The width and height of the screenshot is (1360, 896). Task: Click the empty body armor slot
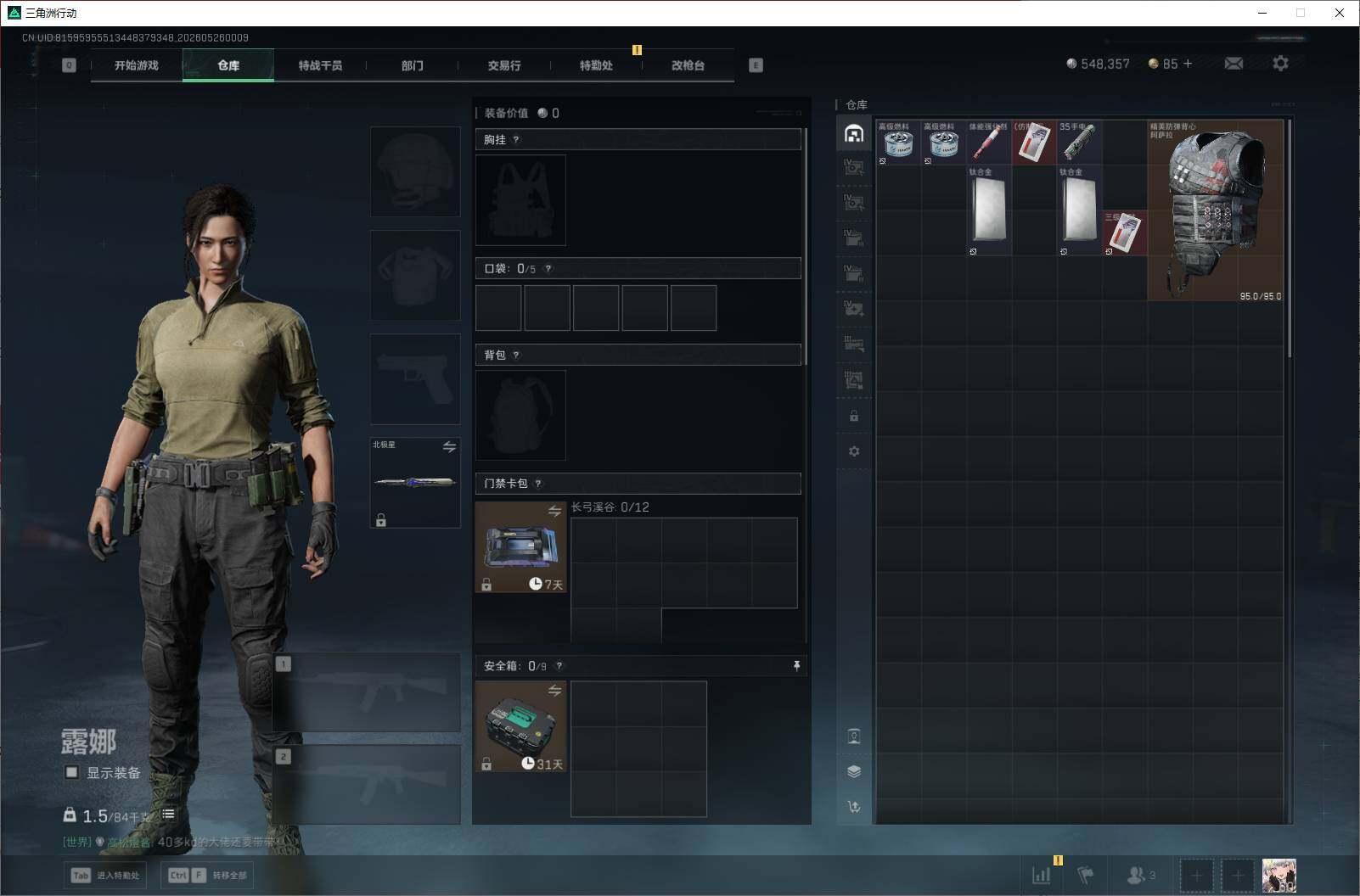(415, 275)
